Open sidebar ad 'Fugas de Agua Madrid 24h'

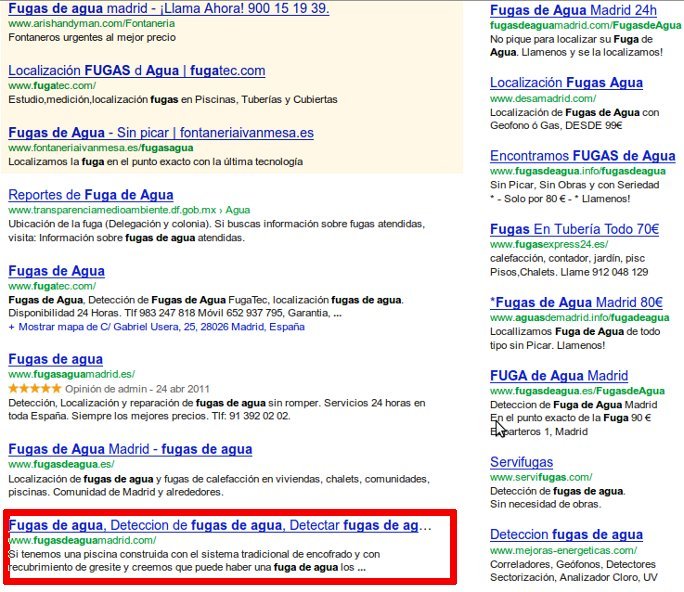[573, 10]
